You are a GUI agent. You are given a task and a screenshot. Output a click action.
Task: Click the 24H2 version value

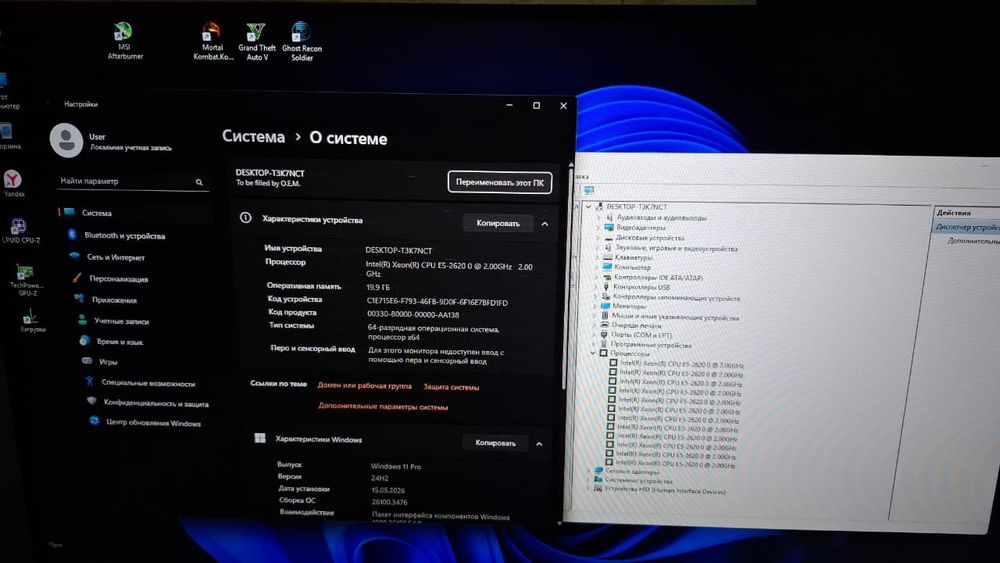pos(379,478)
